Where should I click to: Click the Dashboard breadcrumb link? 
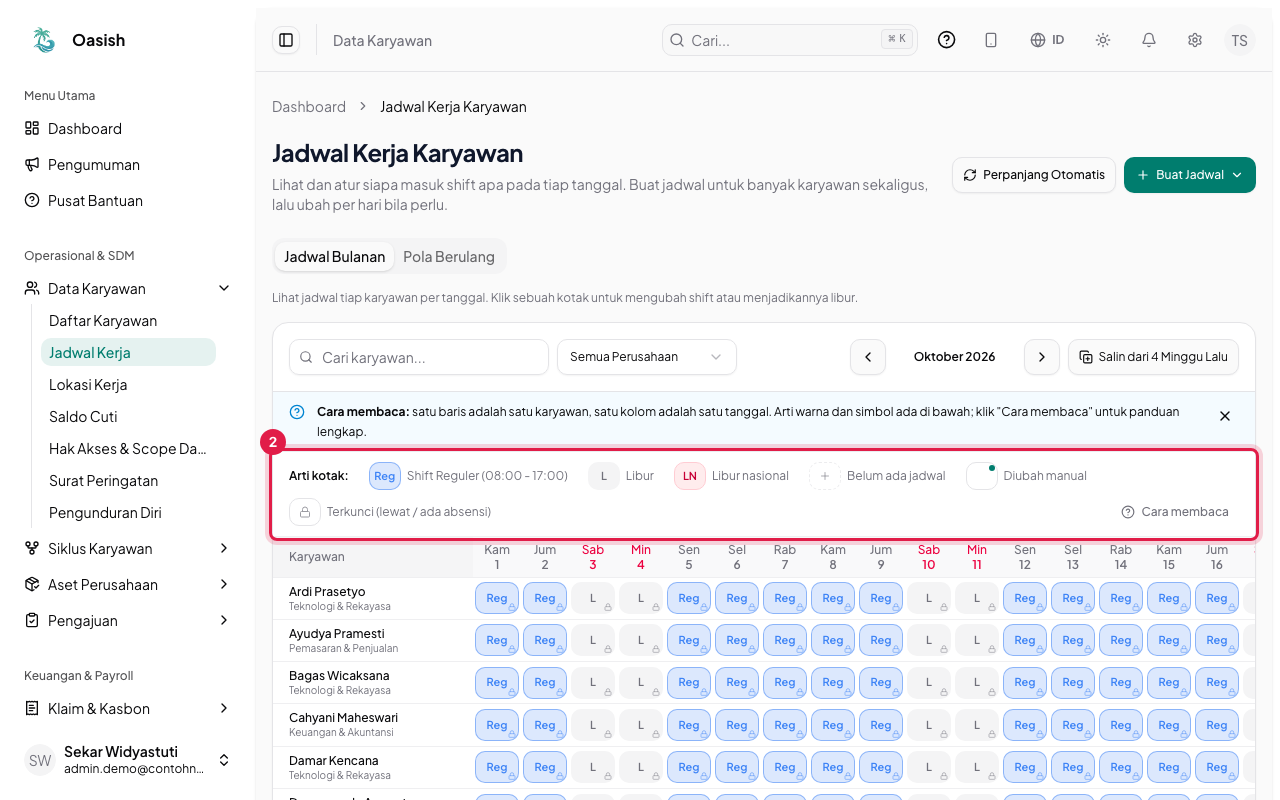pyautogui.click(x=309, y=107)
